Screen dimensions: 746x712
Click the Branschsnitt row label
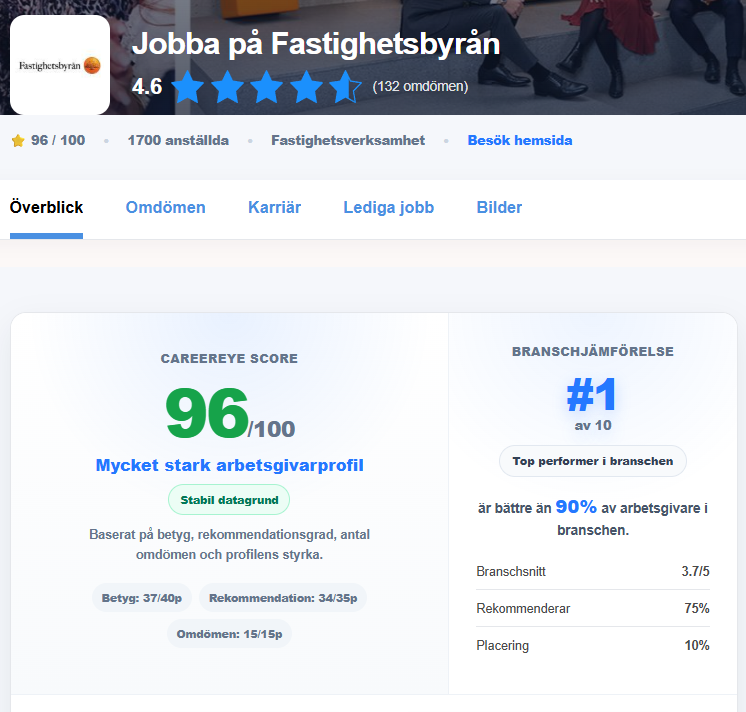(x=511, y=571)
